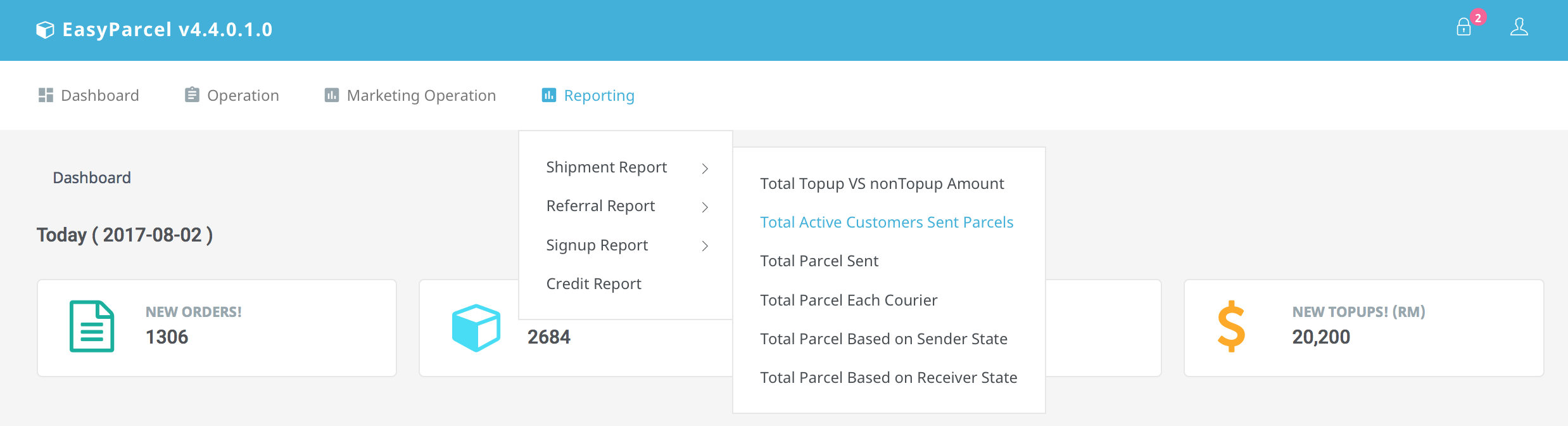Click the Operation clipboard icon
Viewport: 1568px width, 426px height.
tap(192, 95)
